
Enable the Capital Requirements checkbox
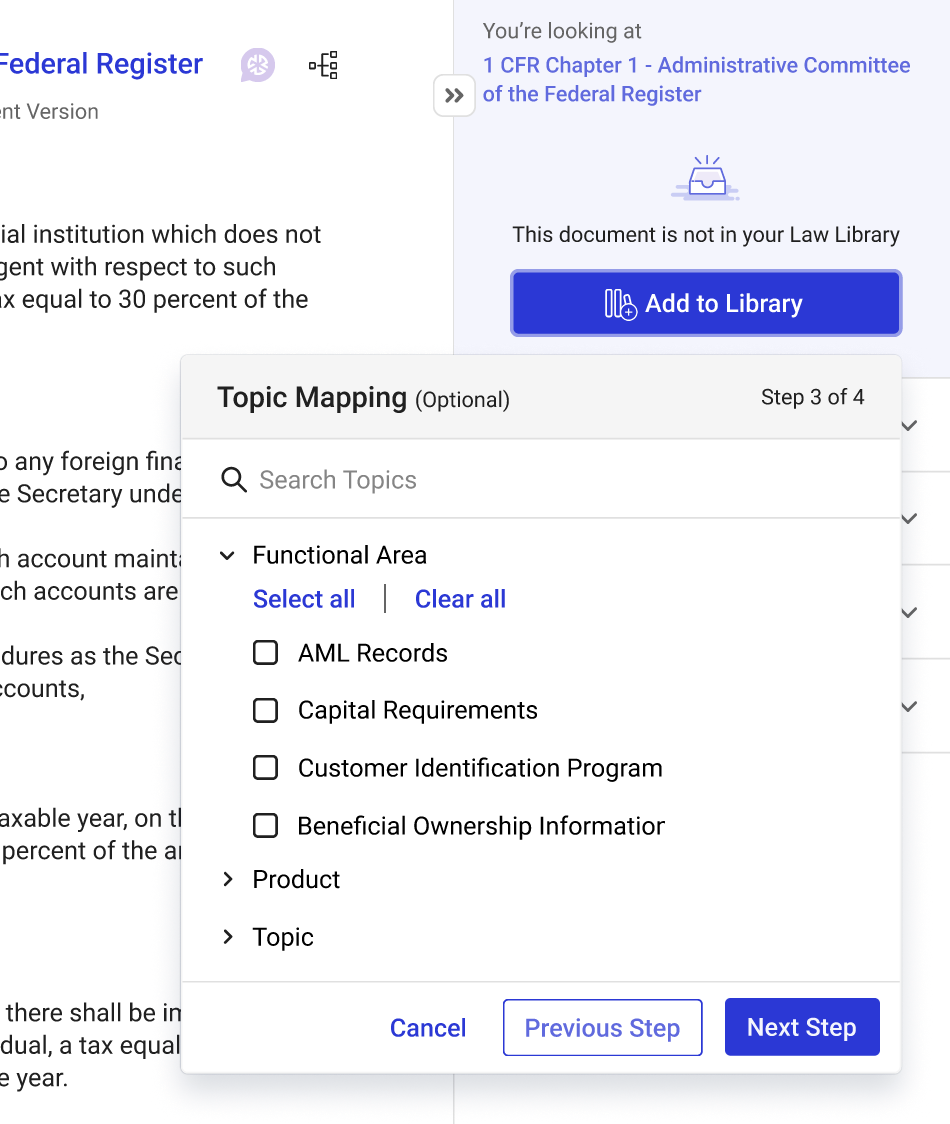[x=265, y=710]
